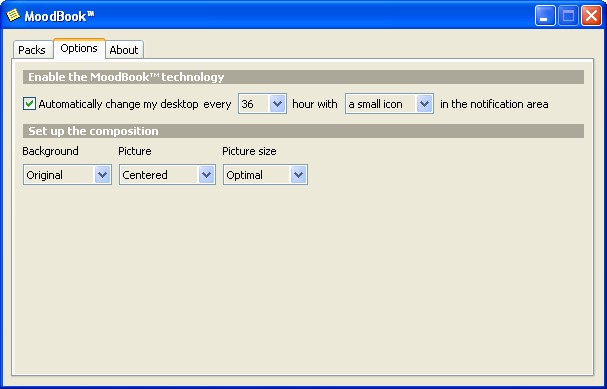
Task: Open the Picture size dropdown arrow beside Optimal
Action: pyautogui.click(x=298, y=175)
